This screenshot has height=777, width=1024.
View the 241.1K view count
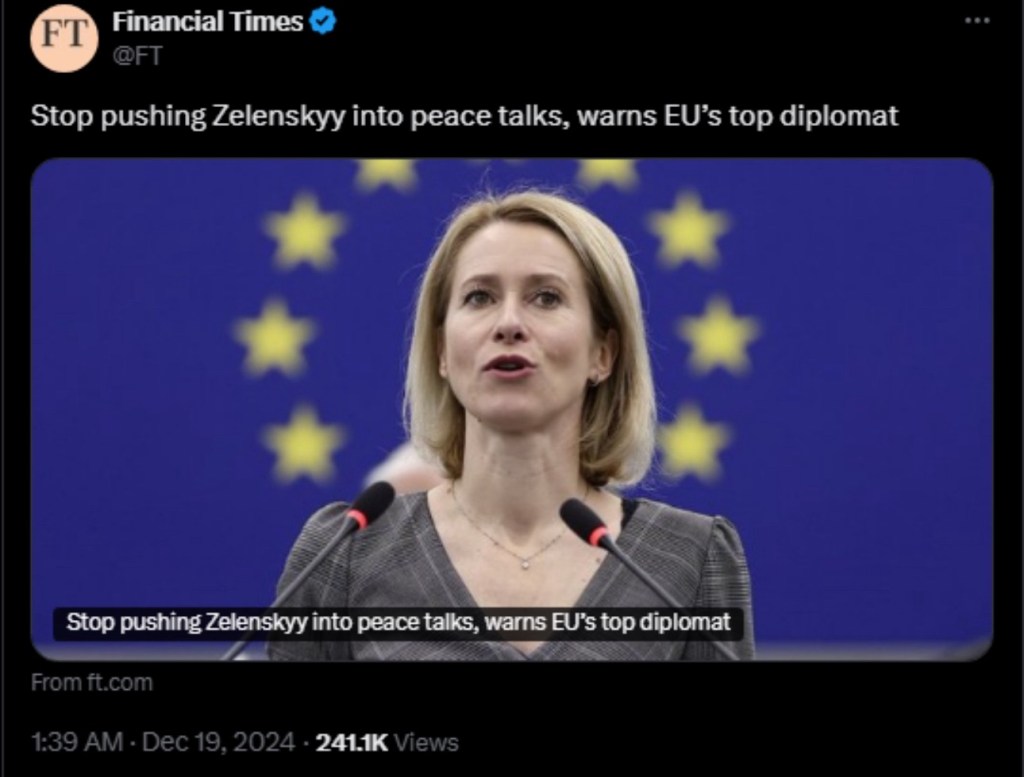[351, 742]
